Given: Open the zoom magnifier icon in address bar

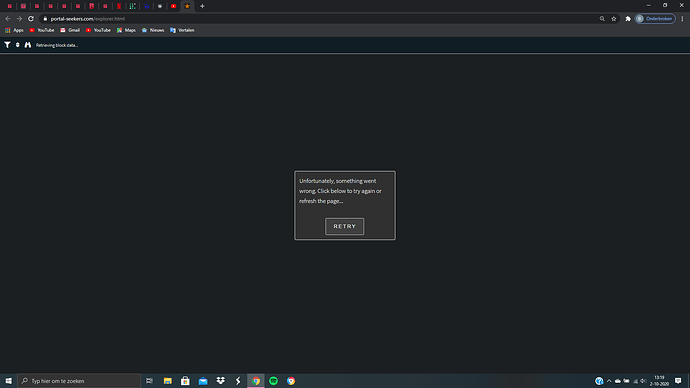Looking at the screenshot, I should [602, 18].
